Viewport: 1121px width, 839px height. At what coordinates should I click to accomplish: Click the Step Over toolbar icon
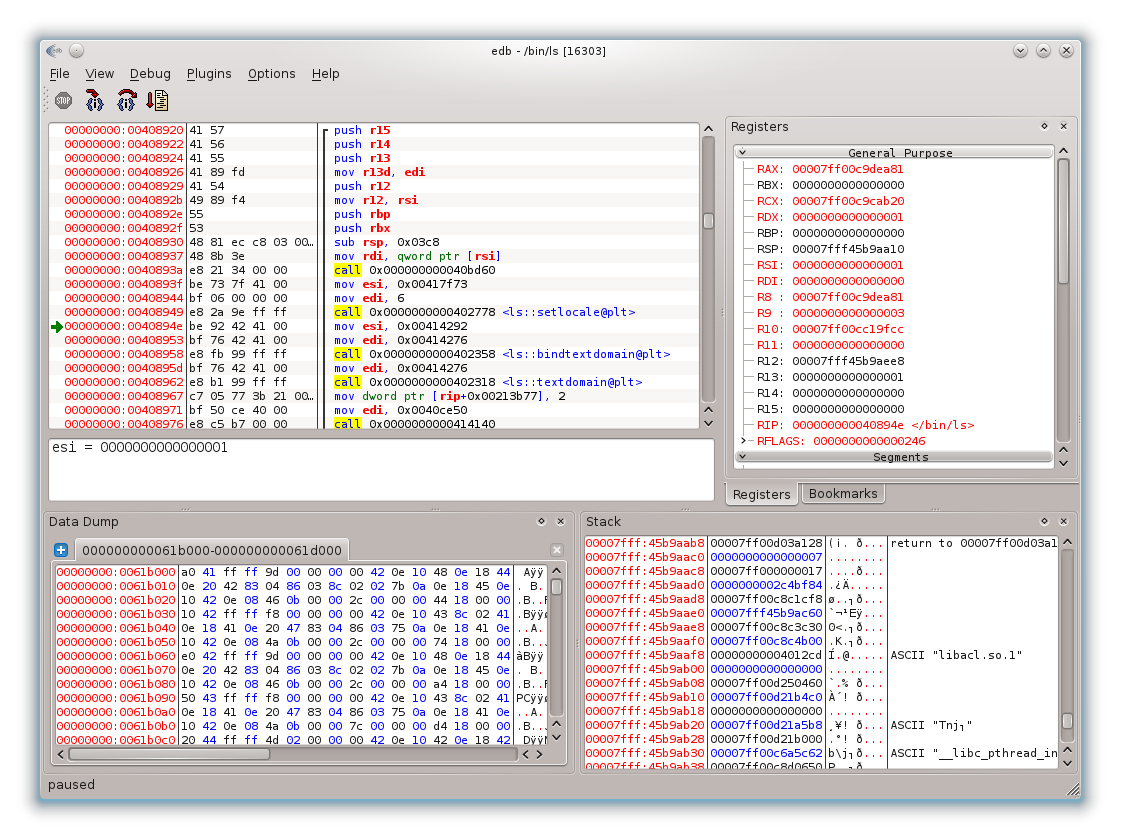point(127,101)
